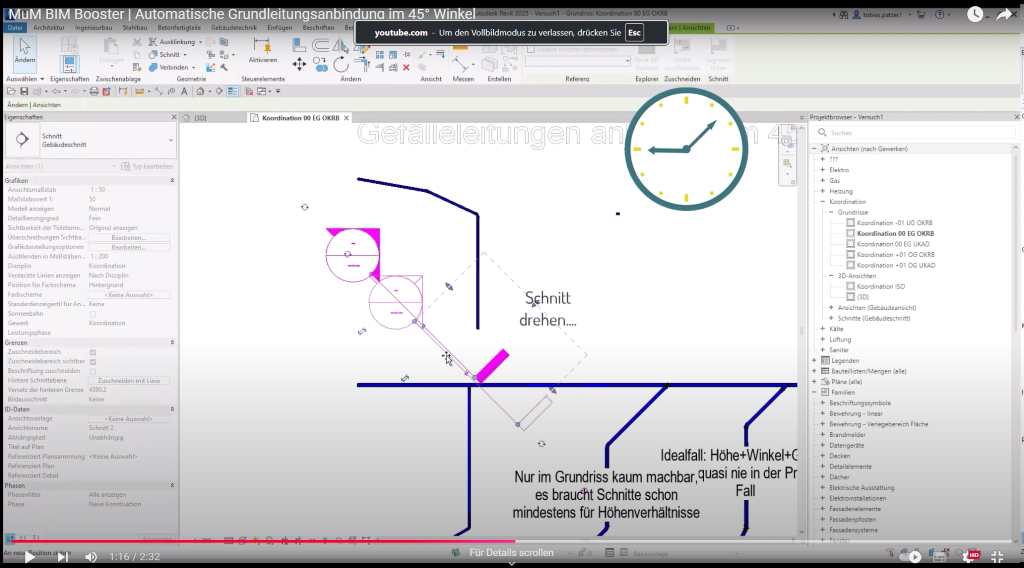This screenshot has height=568, width=1024.
Task: Toggle the Zuschneidebereich checkbox
Action: click(93, 352)
